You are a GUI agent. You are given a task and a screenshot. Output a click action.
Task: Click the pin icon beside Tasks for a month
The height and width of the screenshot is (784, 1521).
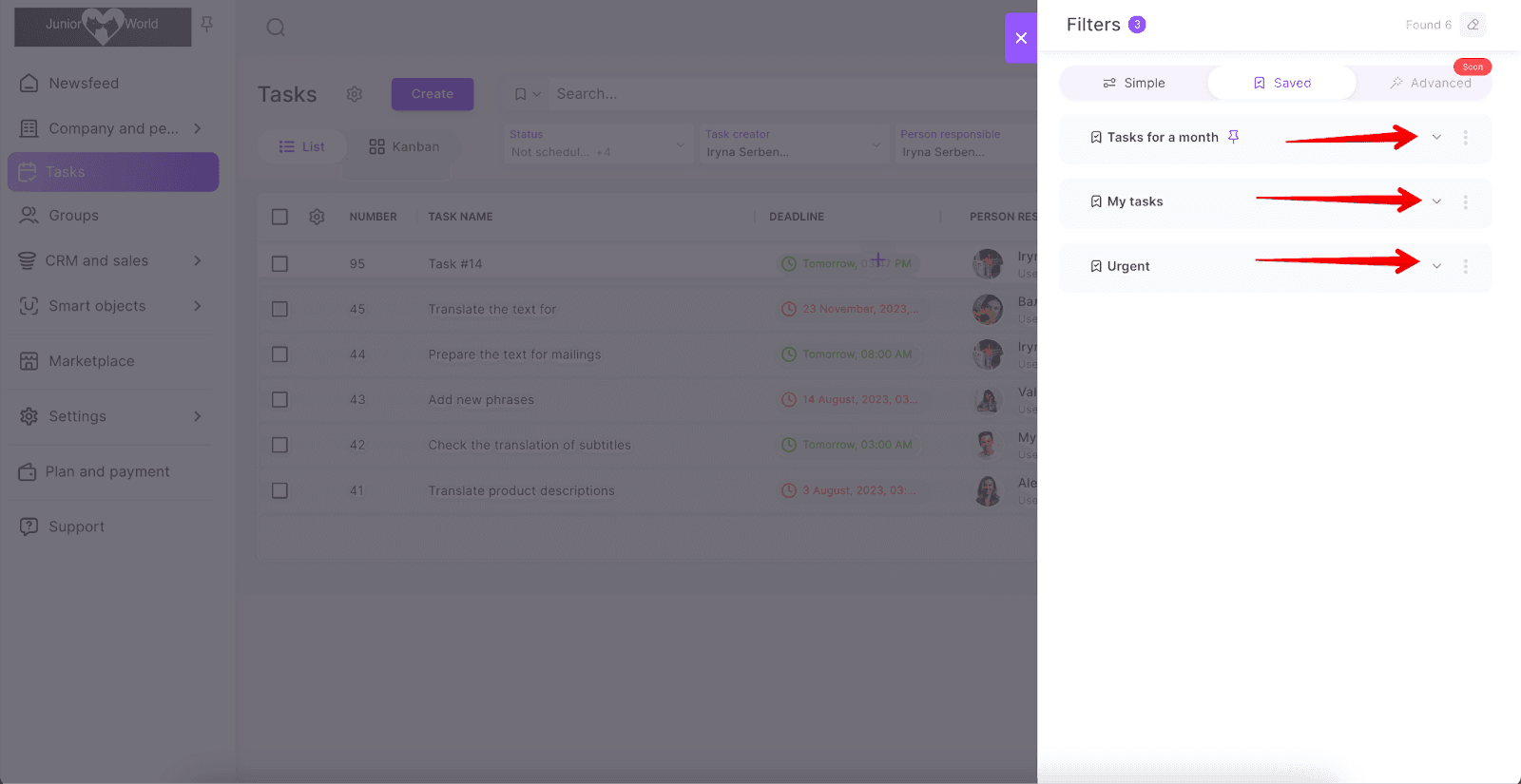pos(1233,137)
